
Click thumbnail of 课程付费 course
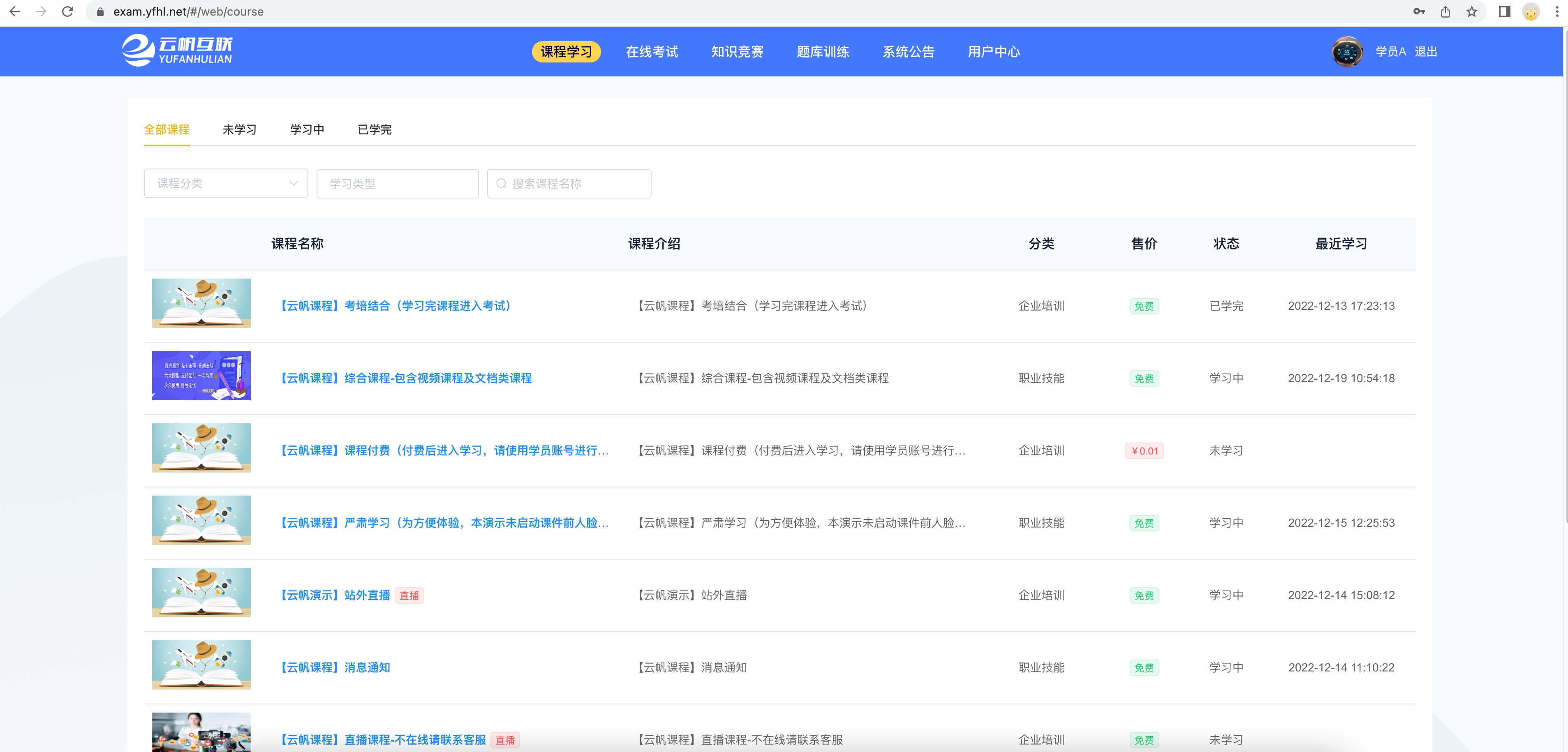tap(201, 448)
